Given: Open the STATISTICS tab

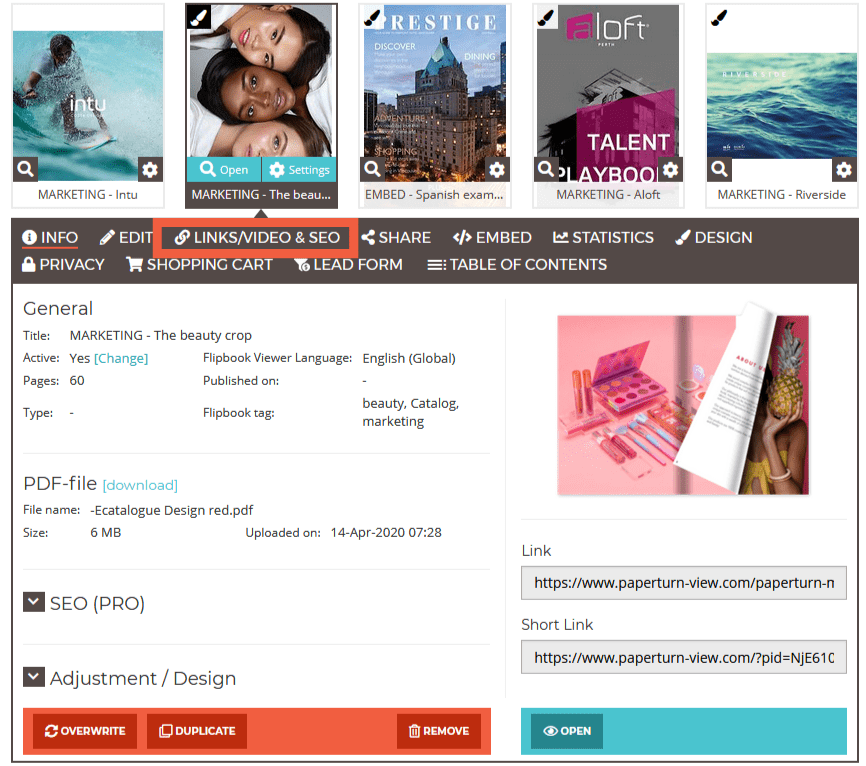Looking at the screenshot, I should pyautogui.click(x=603, y=238).
